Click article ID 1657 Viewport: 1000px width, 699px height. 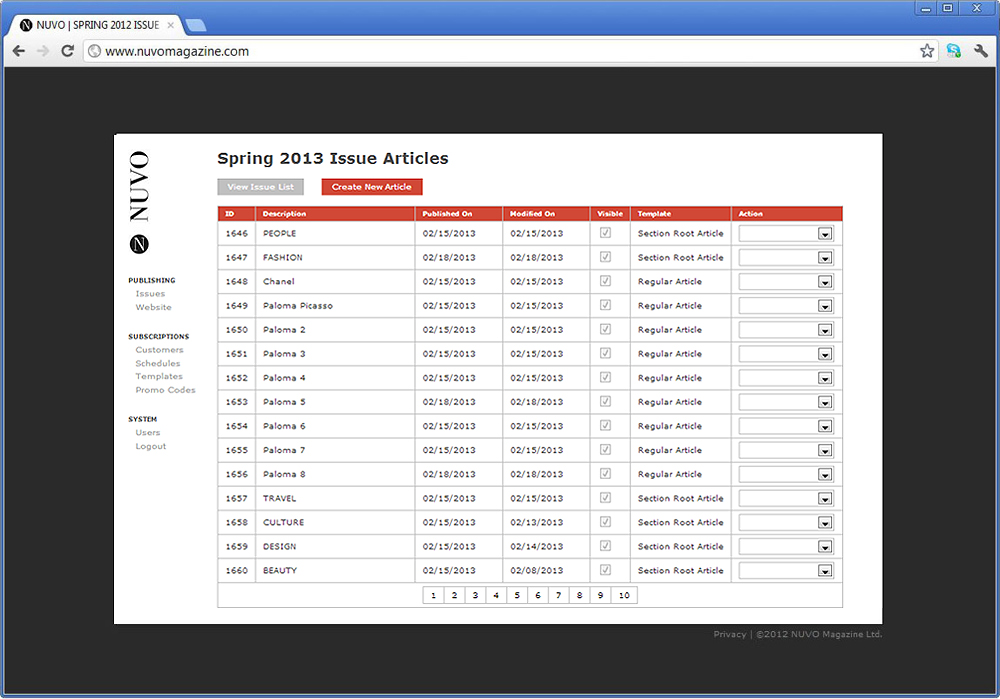click(x=237, y=498)
